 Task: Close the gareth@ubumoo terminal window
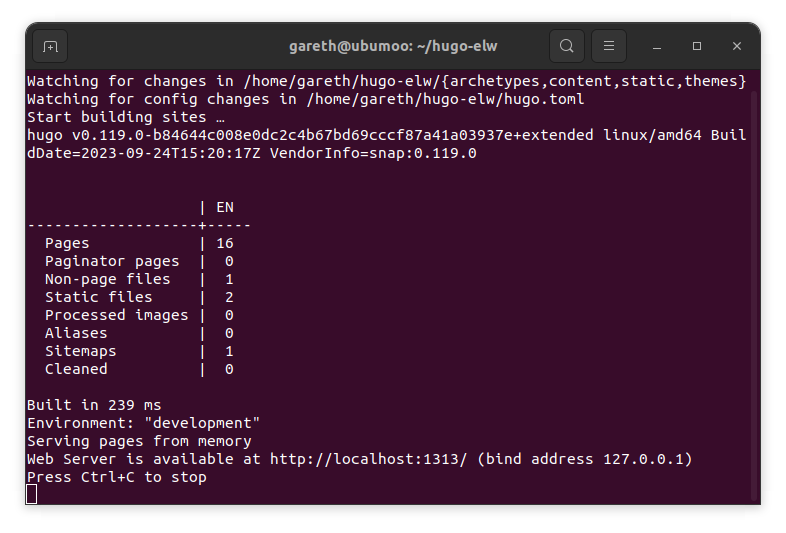pos(736,46)
